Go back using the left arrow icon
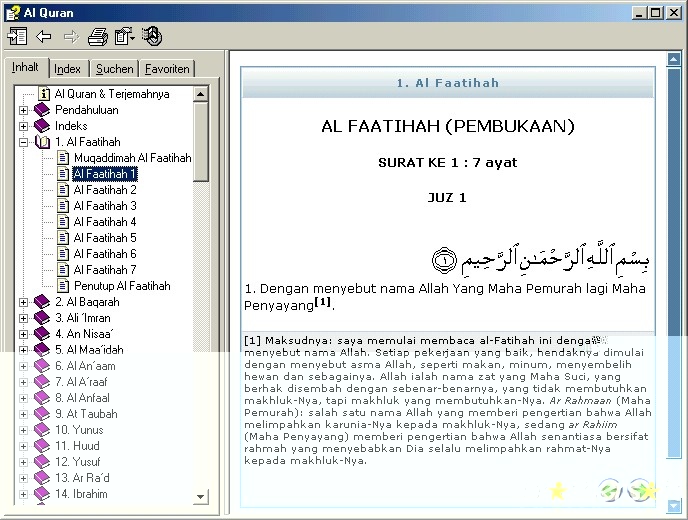 pos(44,36)
